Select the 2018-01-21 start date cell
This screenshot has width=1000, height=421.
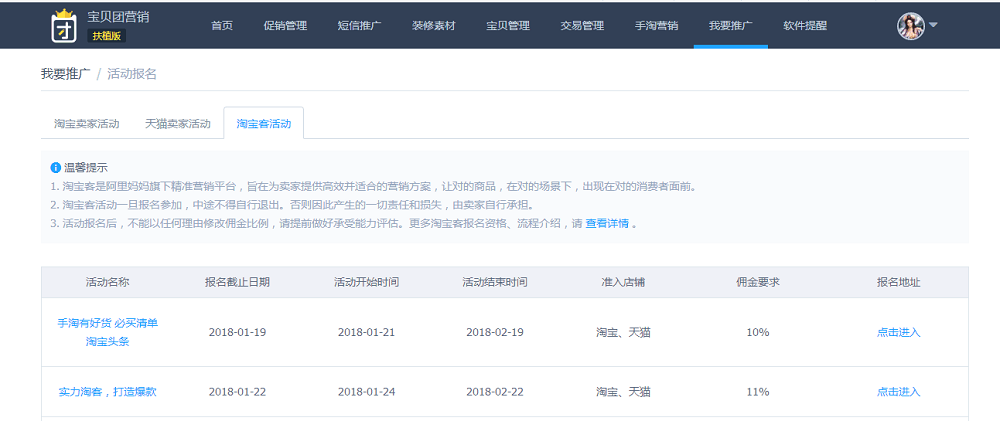367,332
